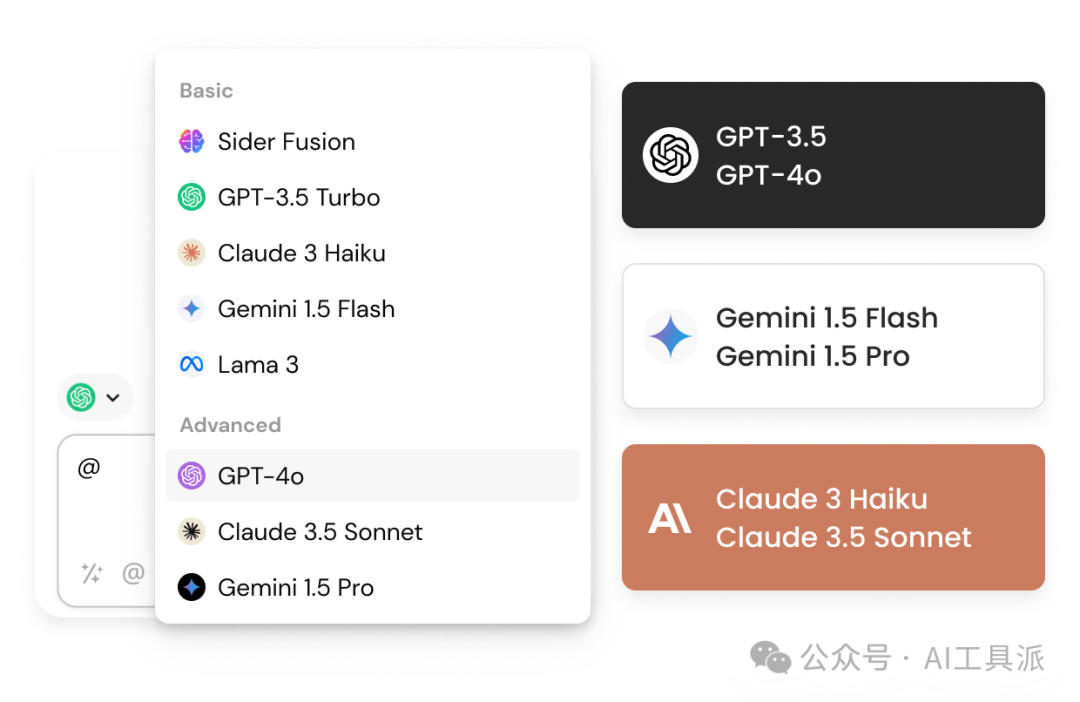This screenshot has width=1080, height=702.
Task: Click the purple GPT-4o icon
Action: click(x=191, y=476)
